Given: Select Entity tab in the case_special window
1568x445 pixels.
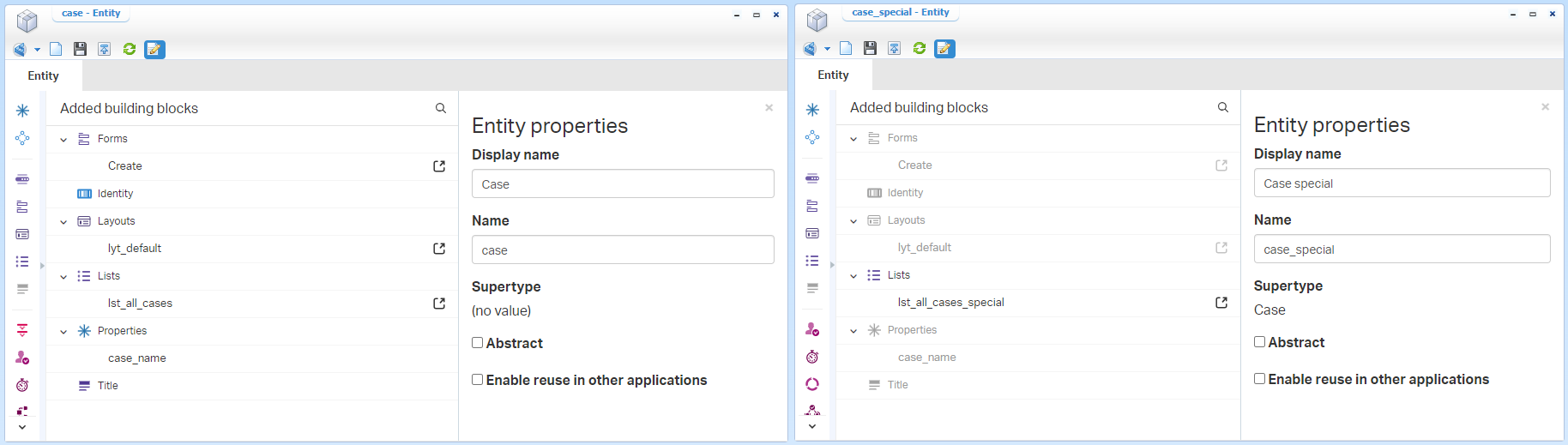Looking at the screenshot, I should tap(833, 75).
